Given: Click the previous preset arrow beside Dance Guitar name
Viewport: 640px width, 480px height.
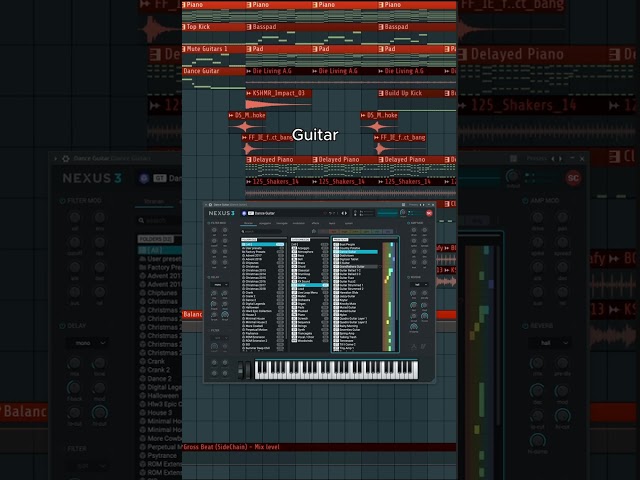Looking at the screenshot, I should pyautogui.click(x=342, y=213).
